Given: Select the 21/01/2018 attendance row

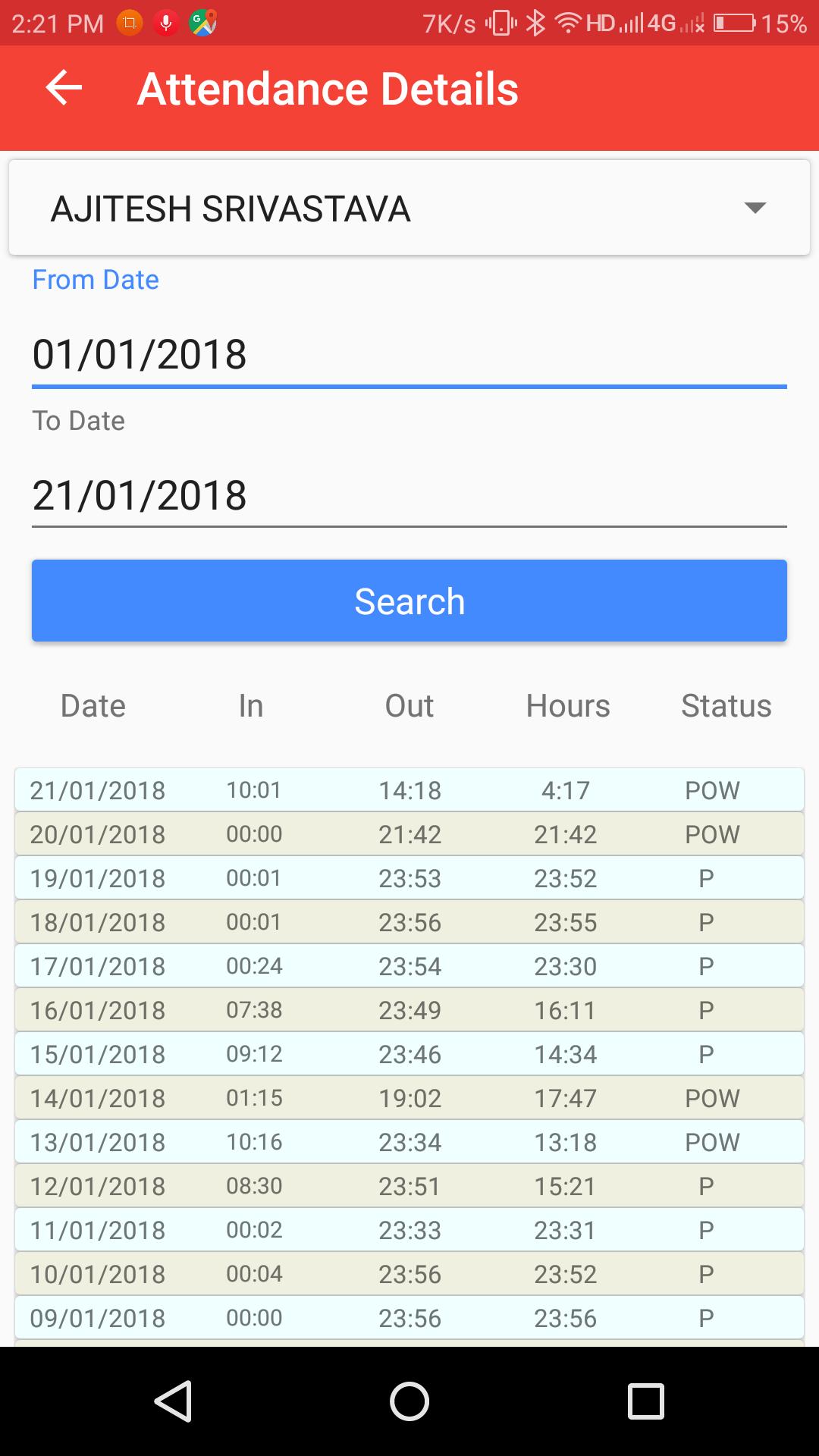Looking at the screenshot, I should [x=409, y=790].
